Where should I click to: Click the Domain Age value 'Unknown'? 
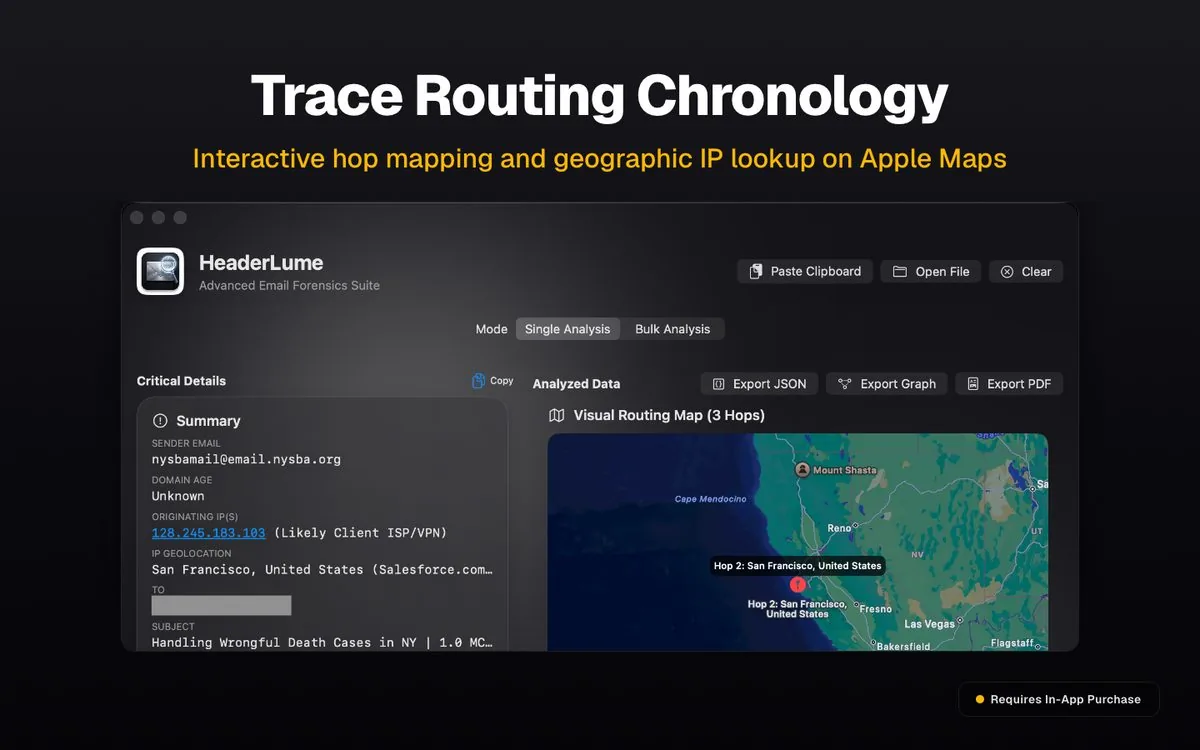click(x=178, y=496)
